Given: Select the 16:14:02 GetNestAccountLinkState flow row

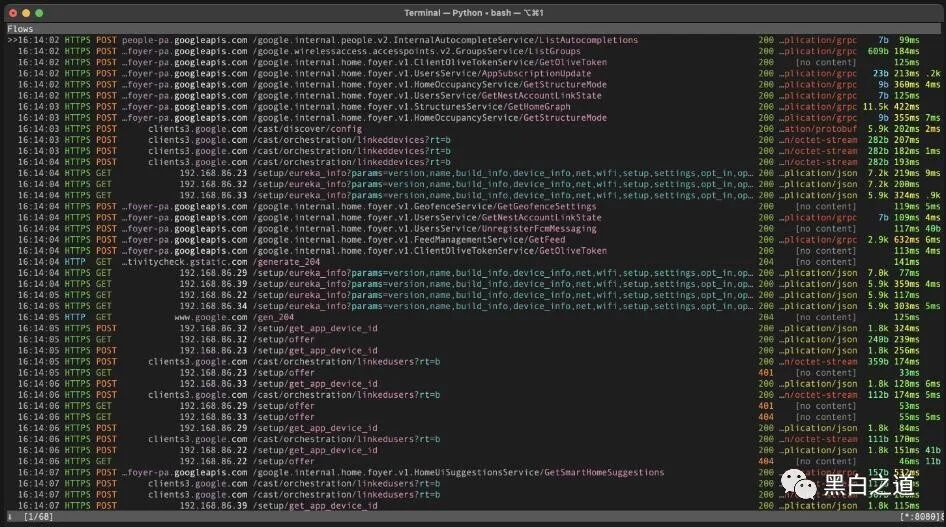Looking at the screenshot, I should (x=473, y=95).
